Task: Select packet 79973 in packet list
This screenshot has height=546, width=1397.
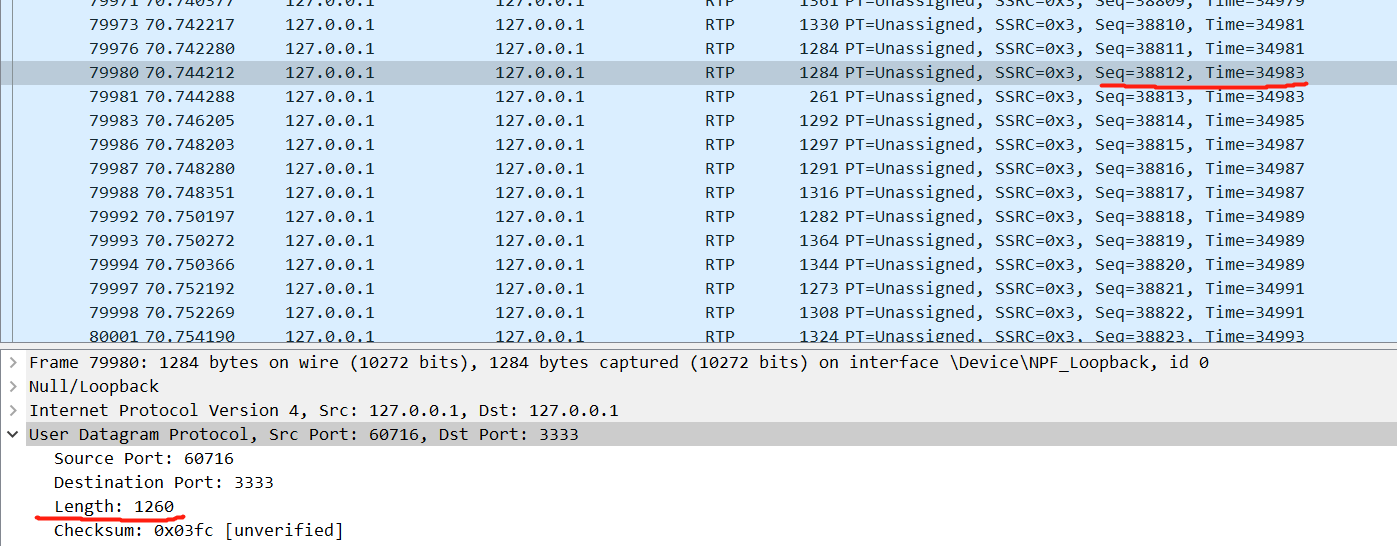Action: [698, 24]
